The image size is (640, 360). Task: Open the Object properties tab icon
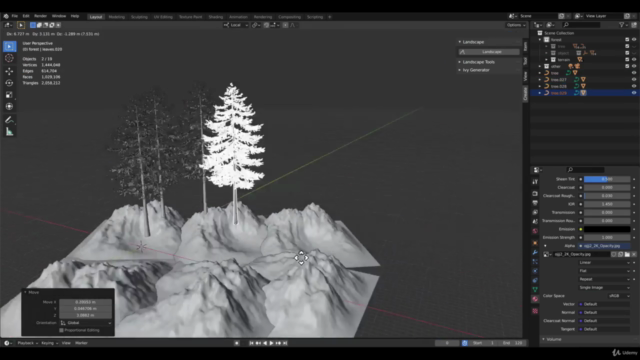[535, 243]
